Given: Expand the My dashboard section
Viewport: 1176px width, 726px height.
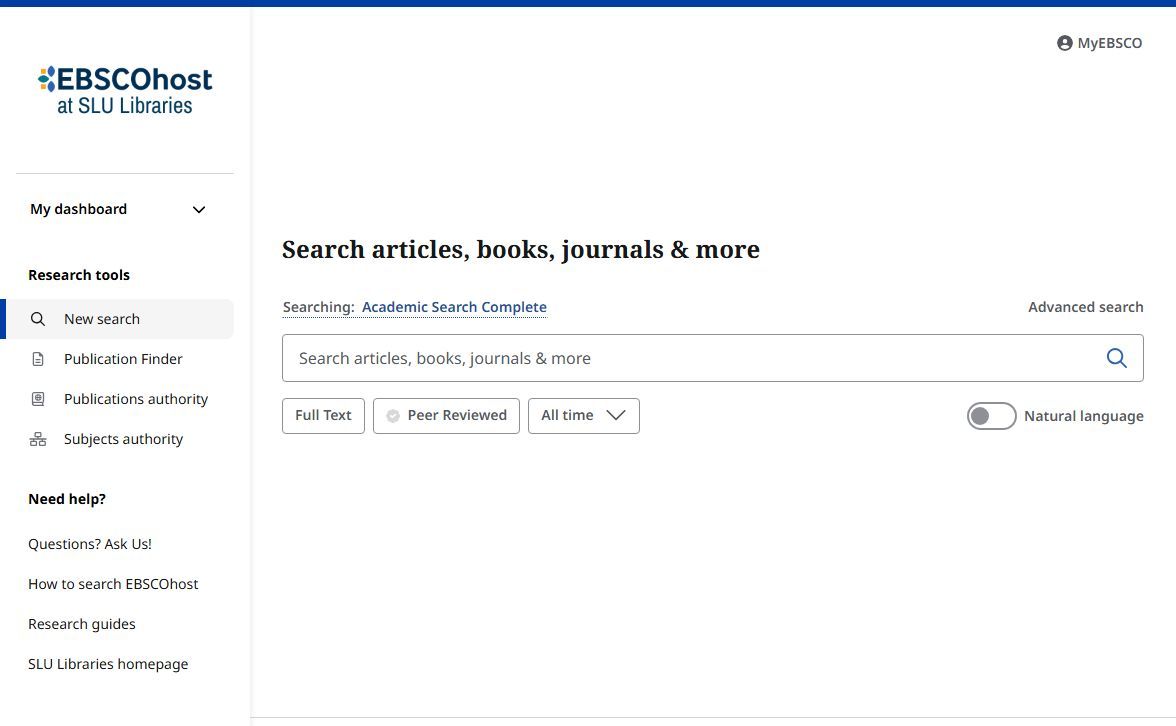Looking at the screenshot, I should [118, 209].
